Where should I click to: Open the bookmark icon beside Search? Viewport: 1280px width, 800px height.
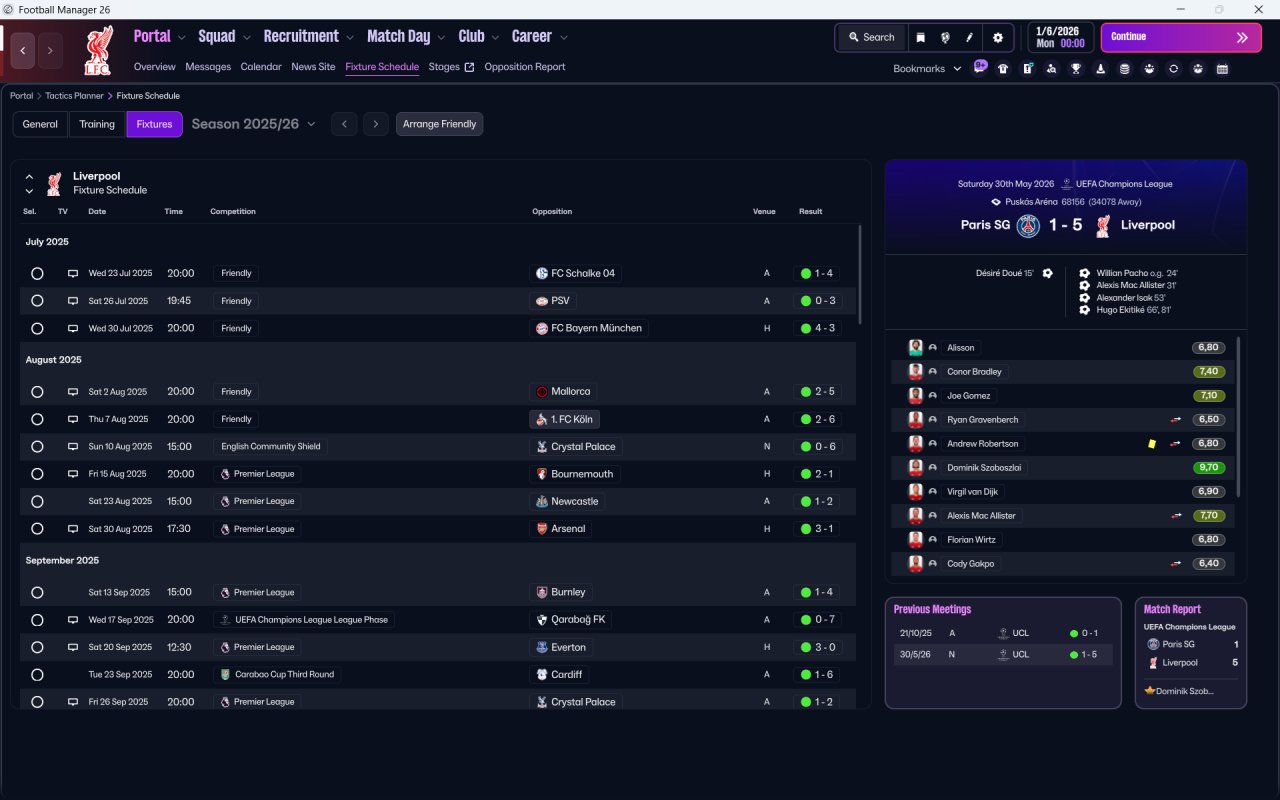pos(920,37)
